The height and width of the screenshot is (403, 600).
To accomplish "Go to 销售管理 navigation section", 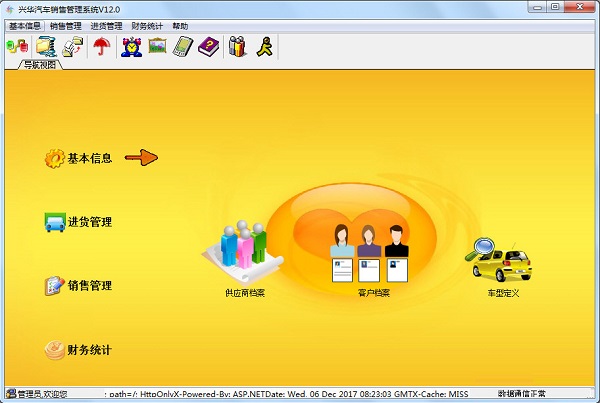I will (90, 286).
